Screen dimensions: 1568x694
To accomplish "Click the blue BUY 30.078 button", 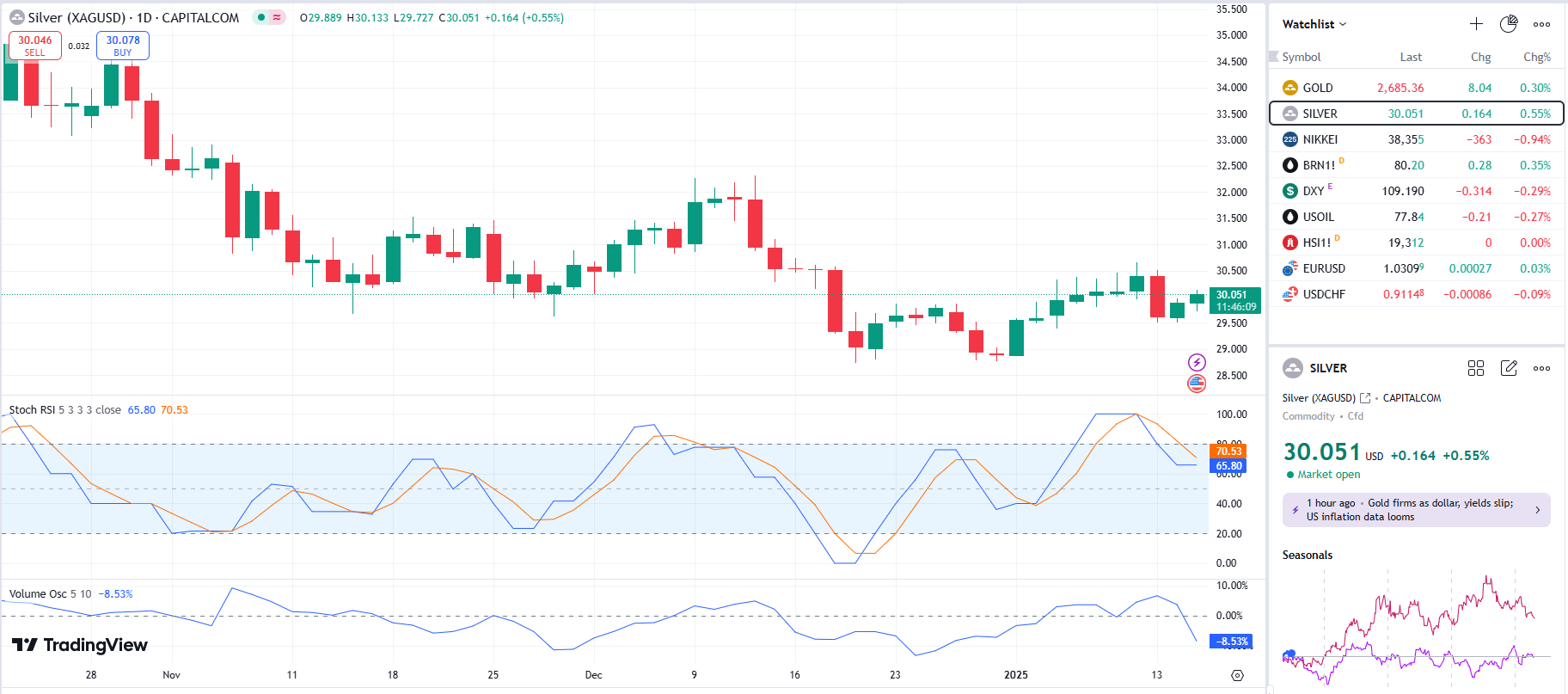I will click(123, 46).
